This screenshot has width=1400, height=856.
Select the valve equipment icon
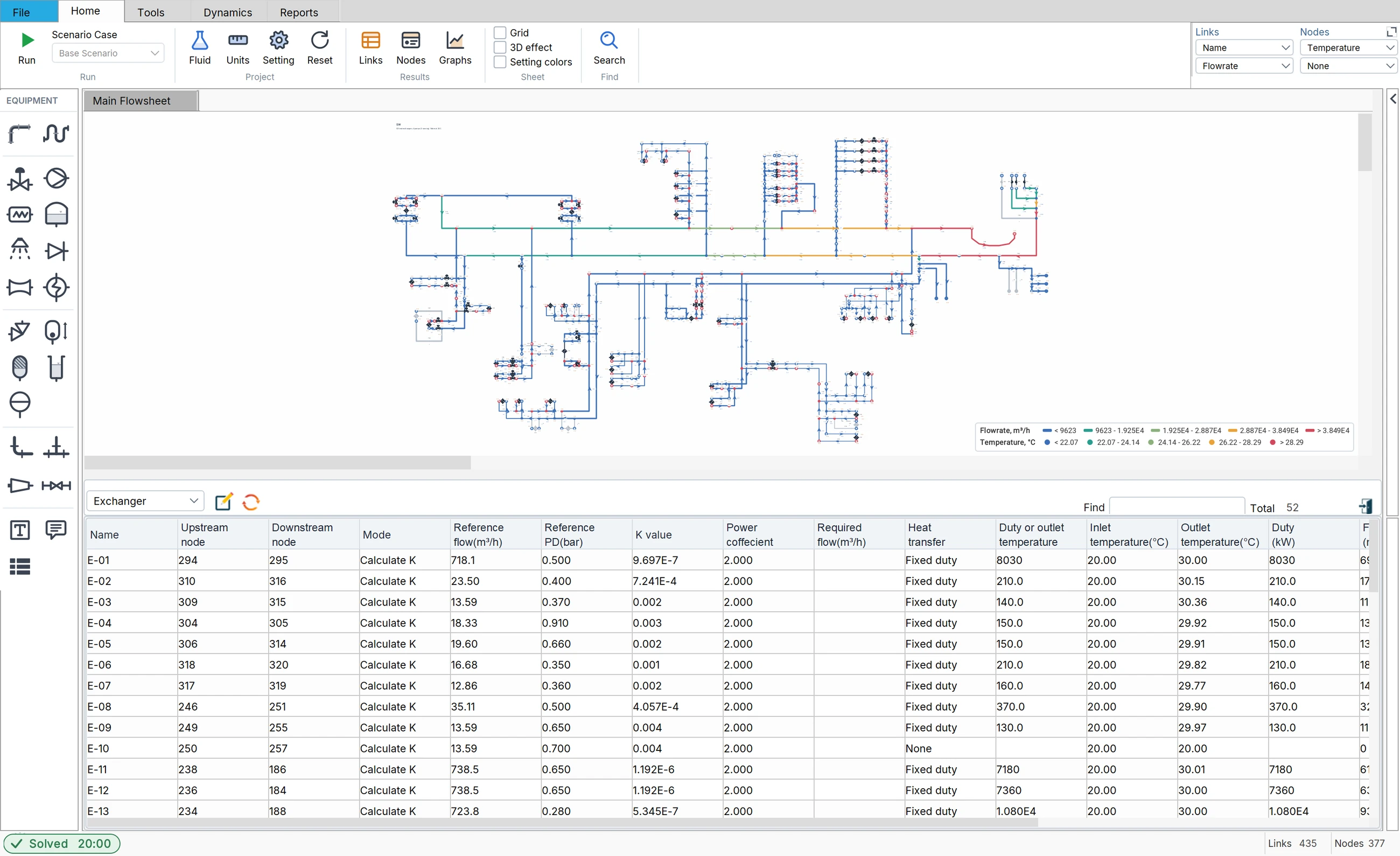pyautogui.click(x=19, y=178)
